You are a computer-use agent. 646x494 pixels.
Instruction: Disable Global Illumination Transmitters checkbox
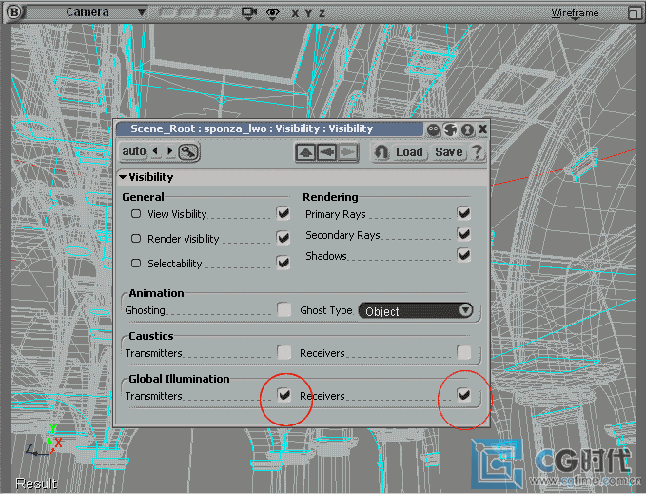pyautogui.click(x=285, y=396)
